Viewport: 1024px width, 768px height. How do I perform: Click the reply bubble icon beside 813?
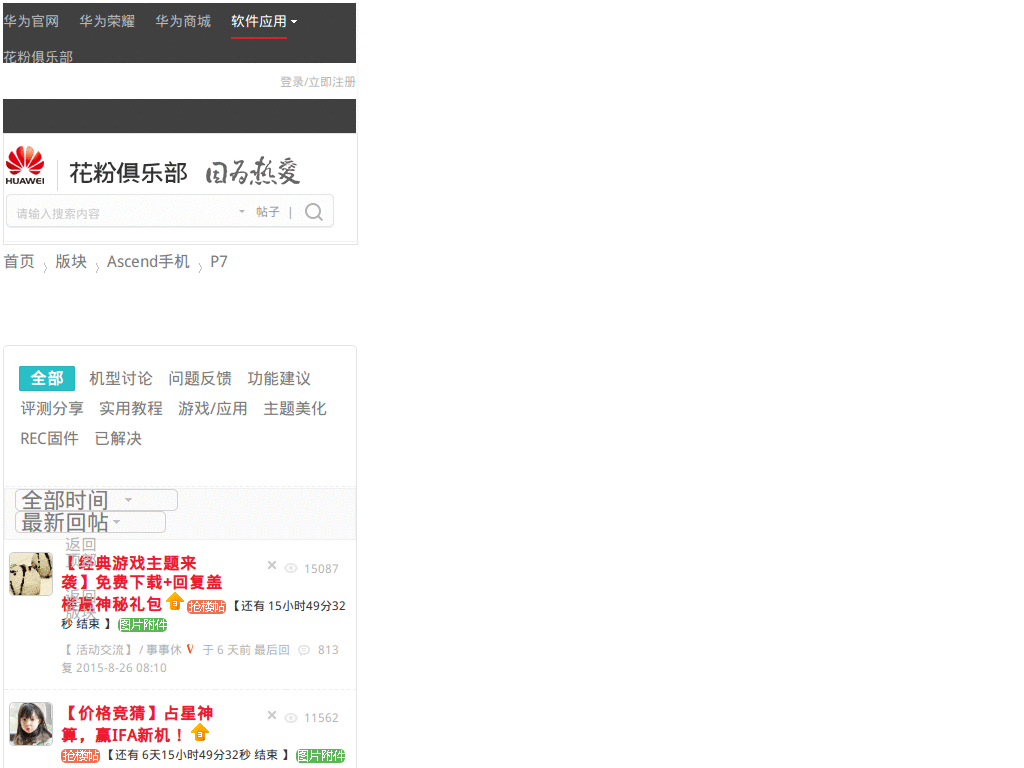click(x=304, y=650)
